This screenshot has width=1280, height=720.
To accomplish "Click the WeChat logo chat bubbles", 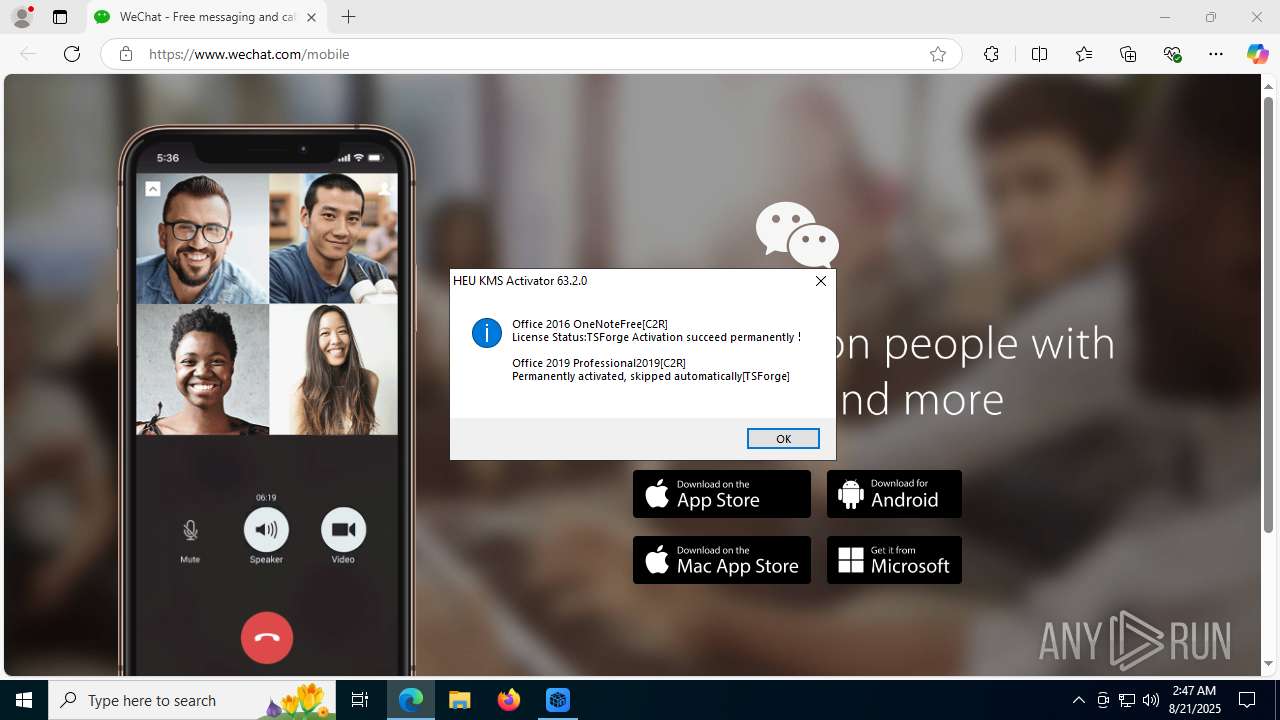I will (x=797, y=234).
